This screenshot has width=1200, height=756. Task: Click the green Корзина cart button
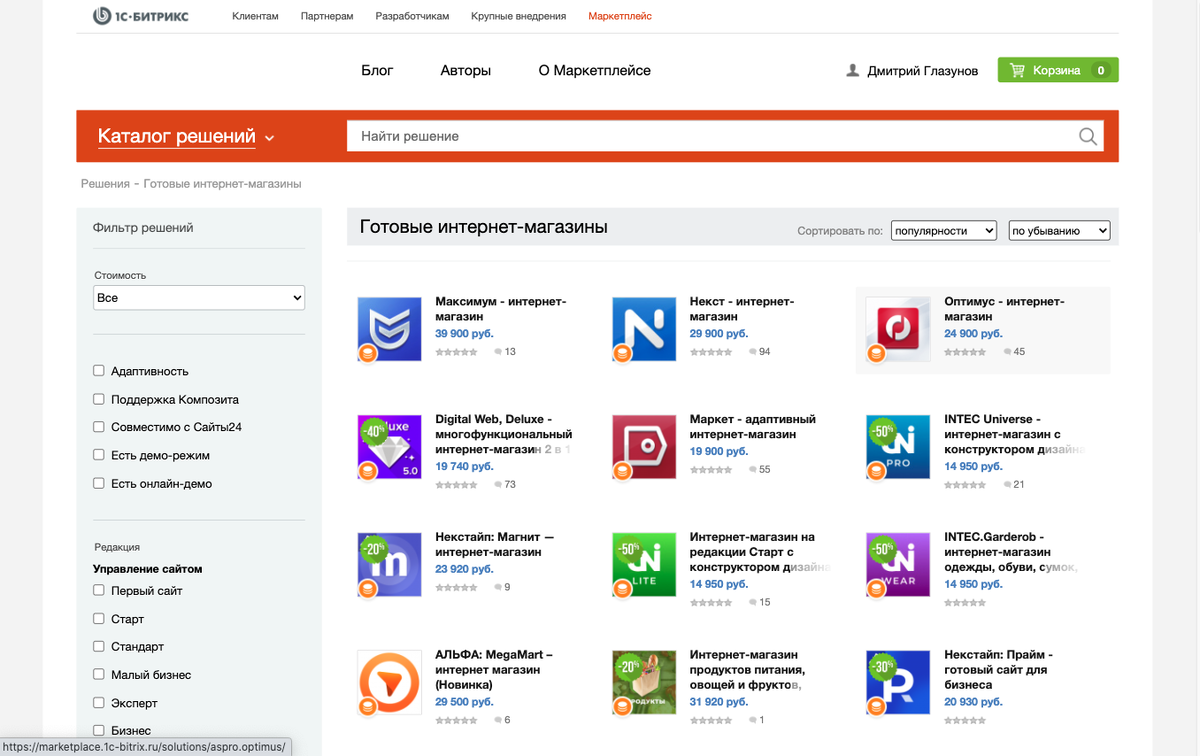(x=1058, y=70)
